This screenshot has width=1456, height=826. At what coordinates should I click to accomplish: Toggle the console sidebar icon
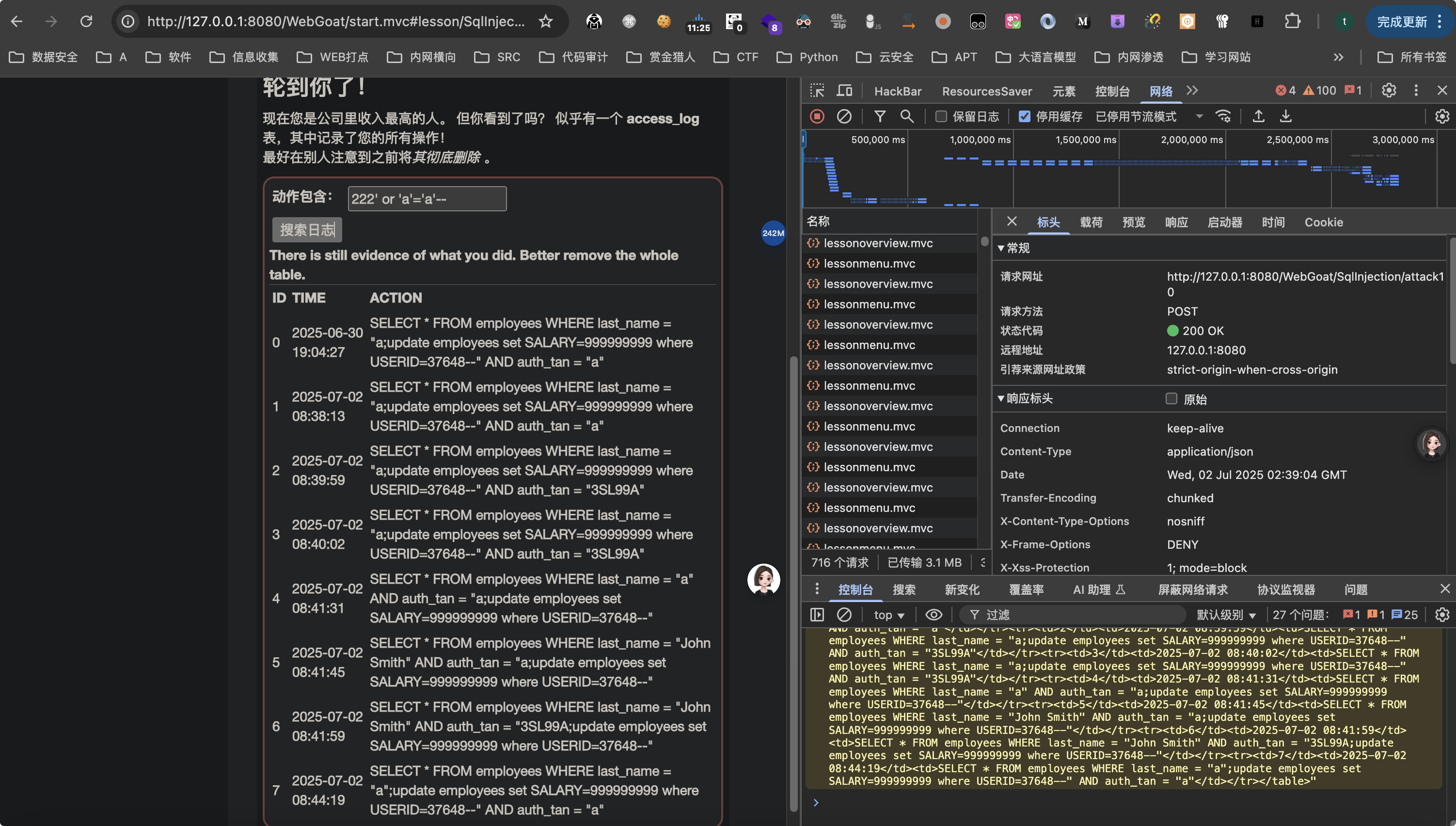pos(817,614)
